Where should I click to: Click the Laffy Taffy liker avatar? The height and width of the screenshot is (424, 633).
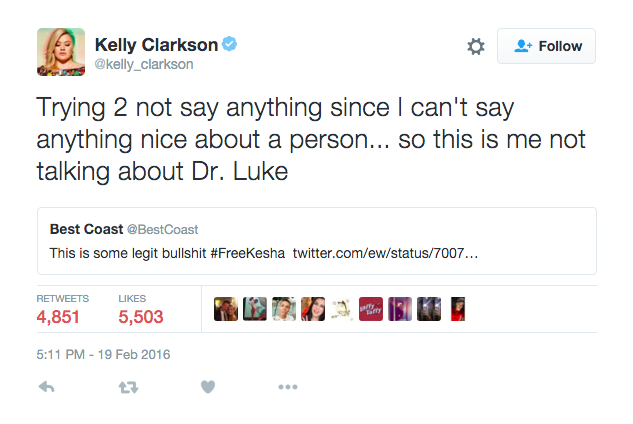point(370,309)
